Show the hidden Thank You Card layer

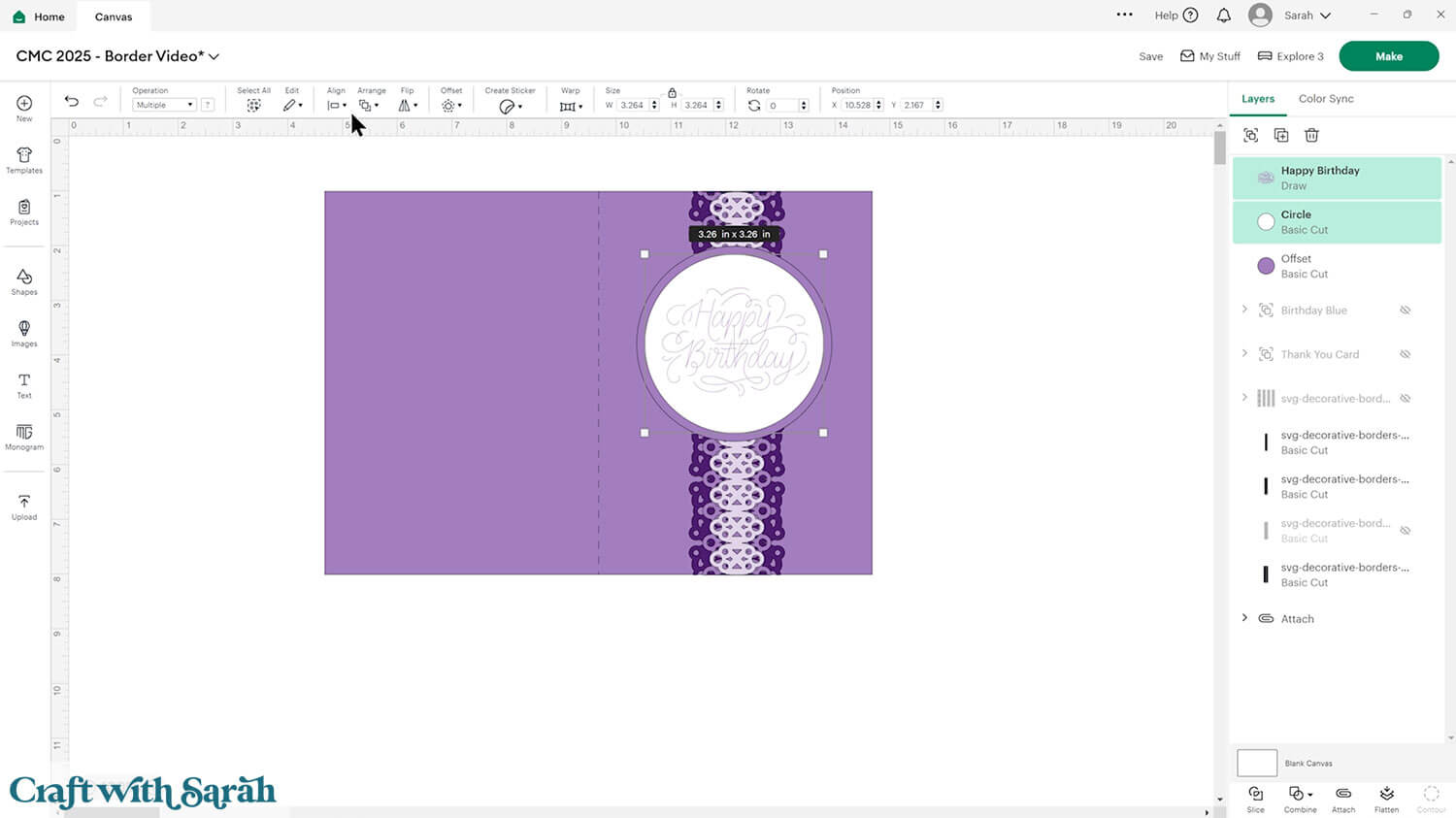(1405, 354)
